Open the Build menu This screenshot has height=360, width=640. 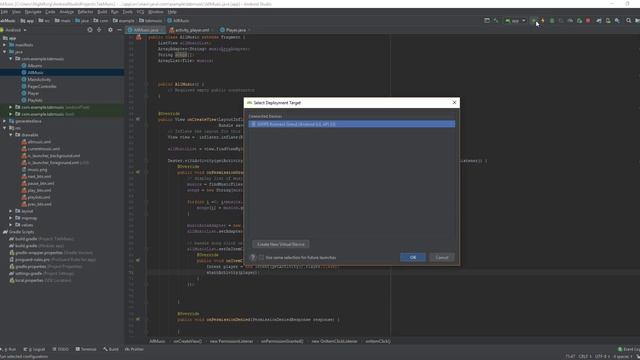pyautogui.click(x=102, y=12)
